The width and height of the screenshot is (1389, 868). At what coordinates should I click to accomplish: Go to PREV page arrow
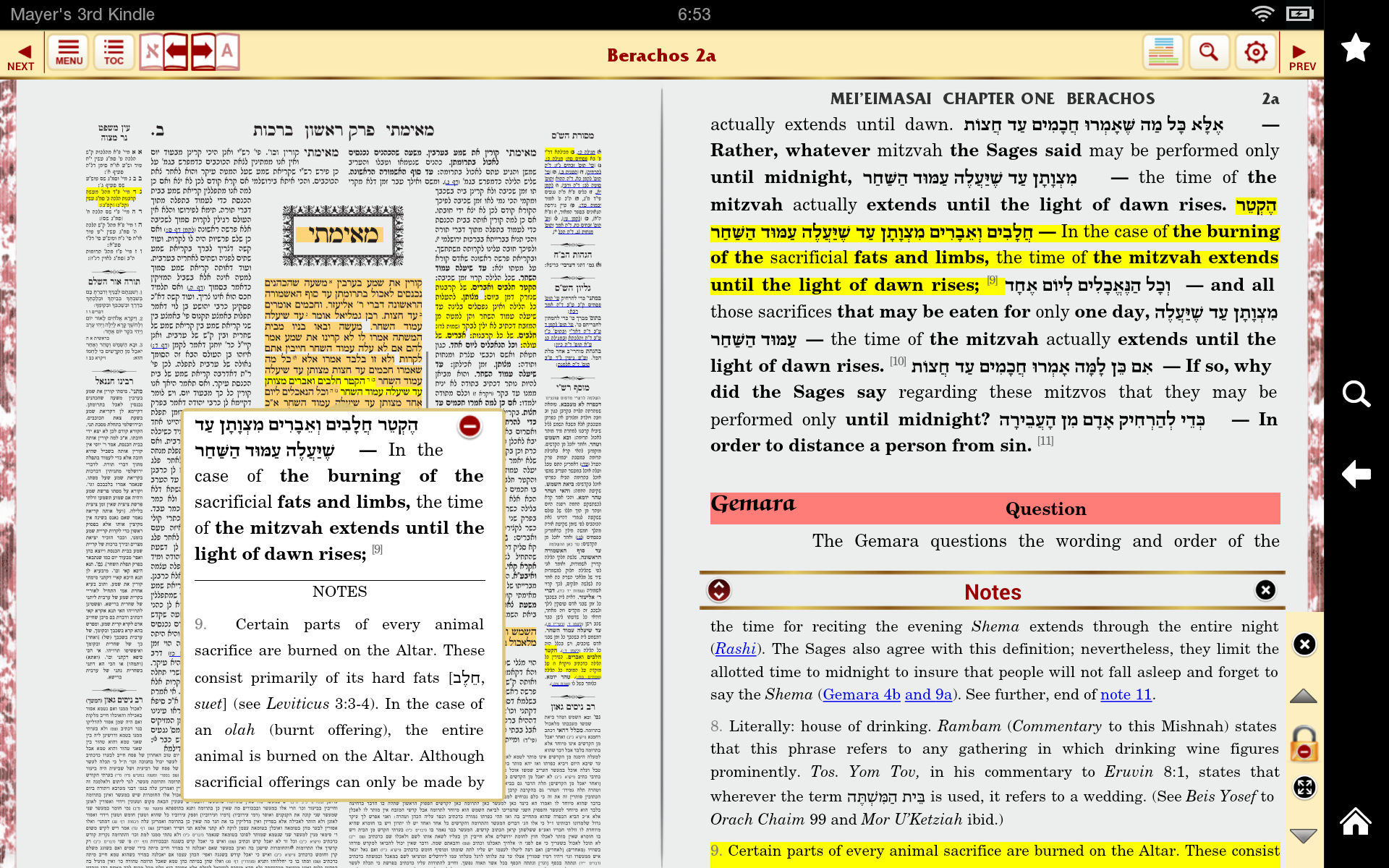[x=1301, y=56]
